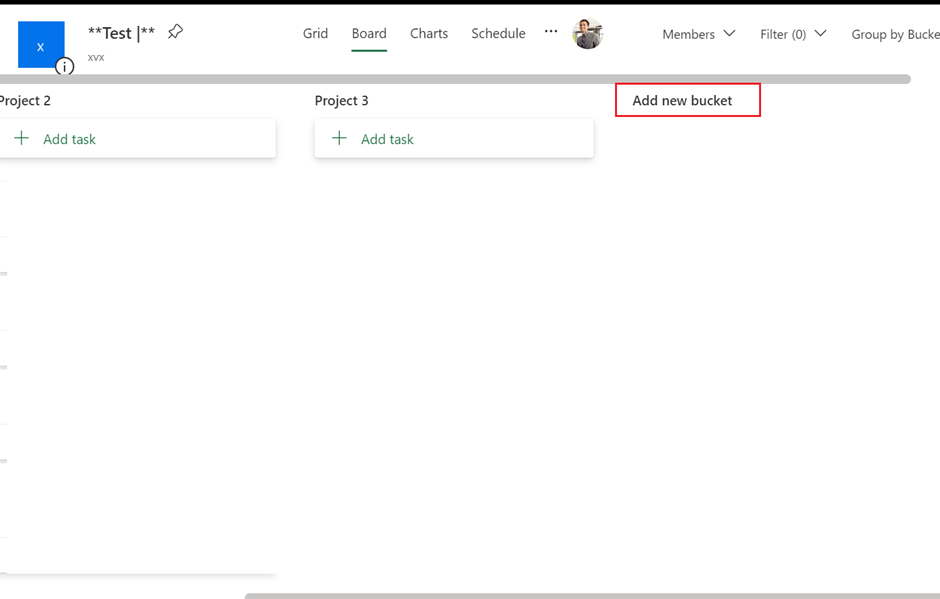Switch to the Grid view tab

(x=315, y=33)
